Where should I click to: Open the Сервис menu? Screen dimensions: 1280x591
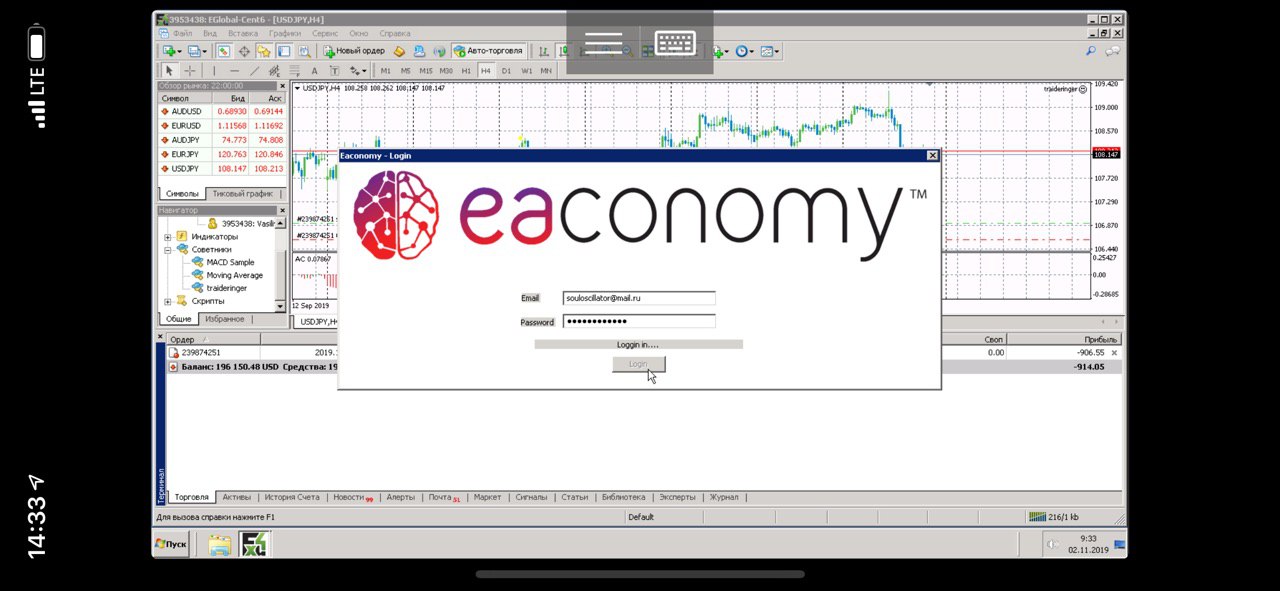pyautogui.click(x=325, y=33)
